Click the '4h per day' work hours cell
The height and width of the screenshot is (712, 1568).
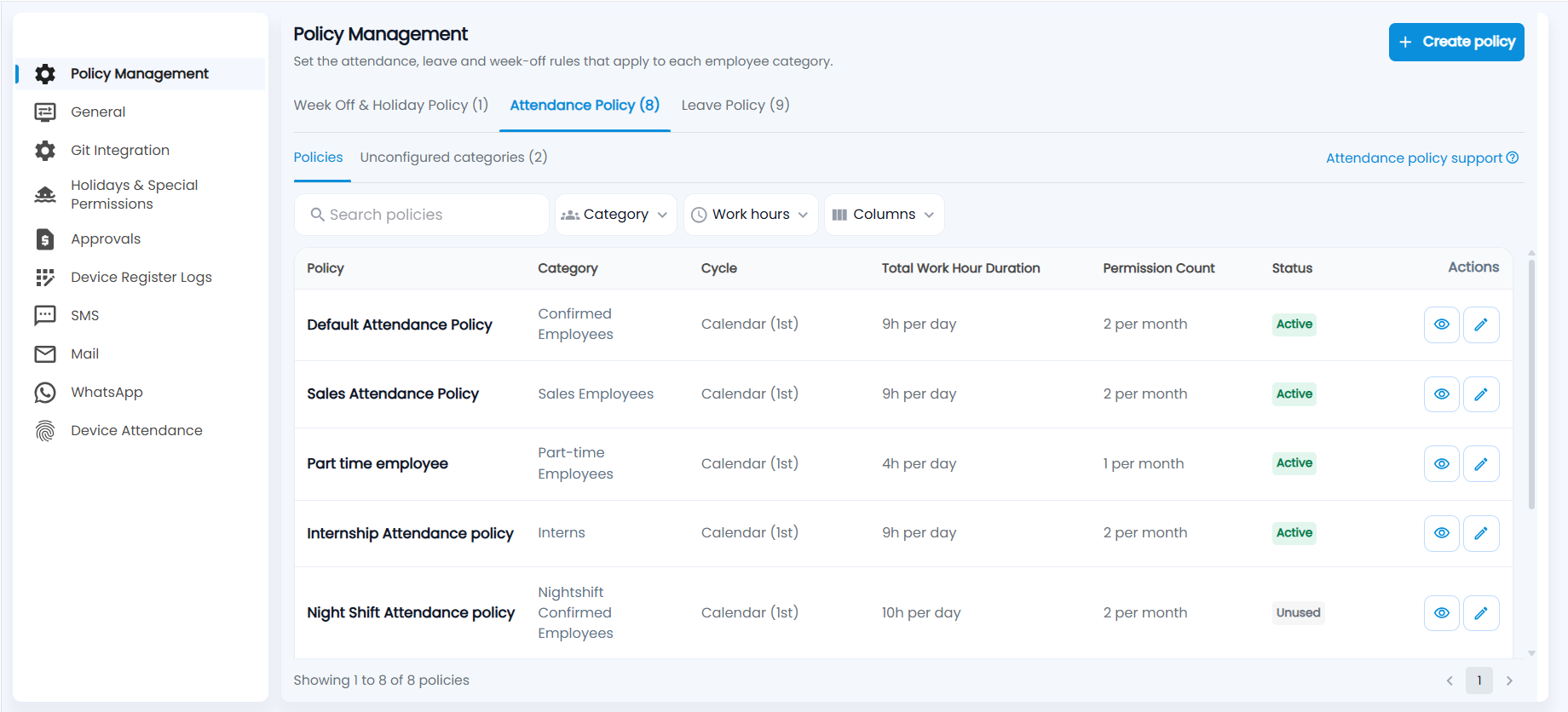pyautogui.click(x=919, y=464)
